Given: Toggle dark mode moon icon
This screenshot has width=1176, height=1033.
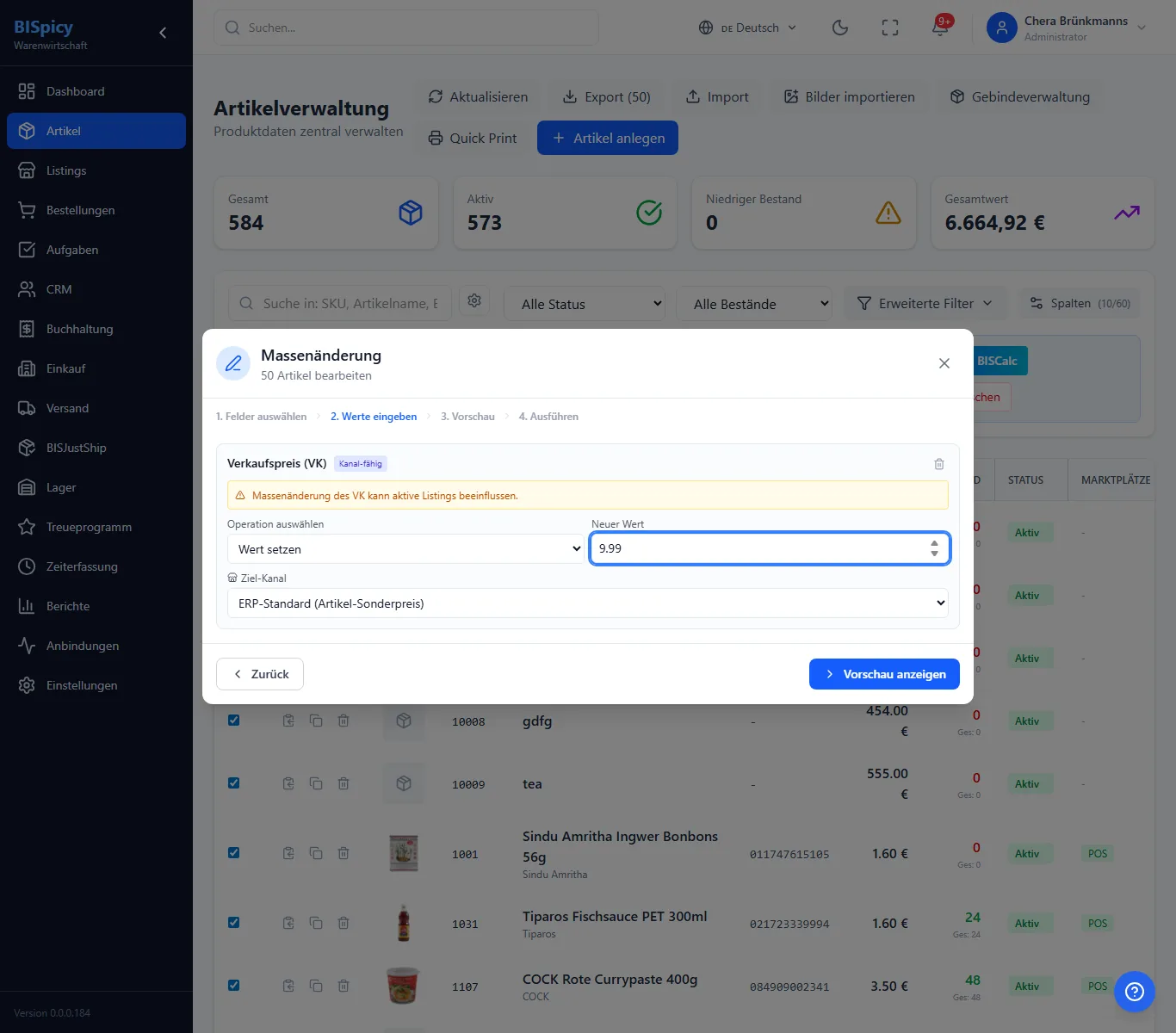Looking at the screenshot, I should [840, 28].
